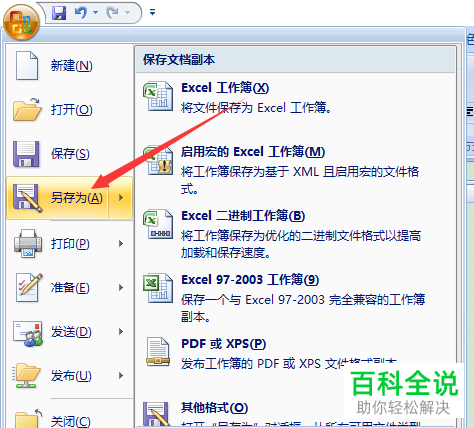Click the folder icon for 关闭
The image size is (474, 428).
28,418
